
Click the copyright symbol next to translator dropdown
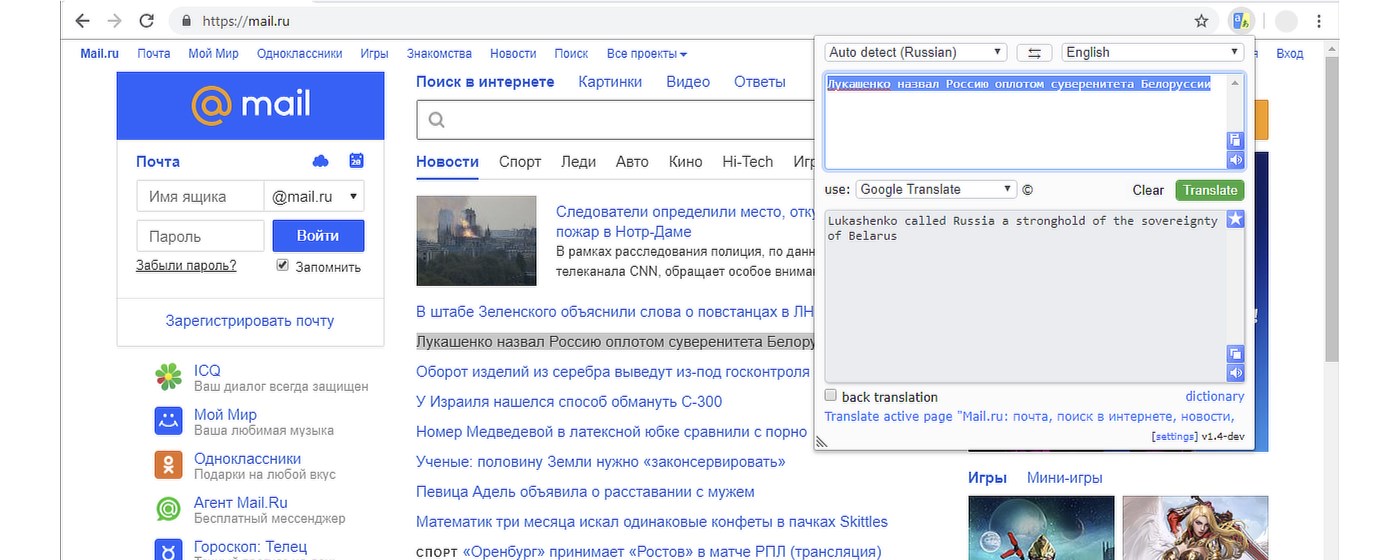(x=1028, y=190)
